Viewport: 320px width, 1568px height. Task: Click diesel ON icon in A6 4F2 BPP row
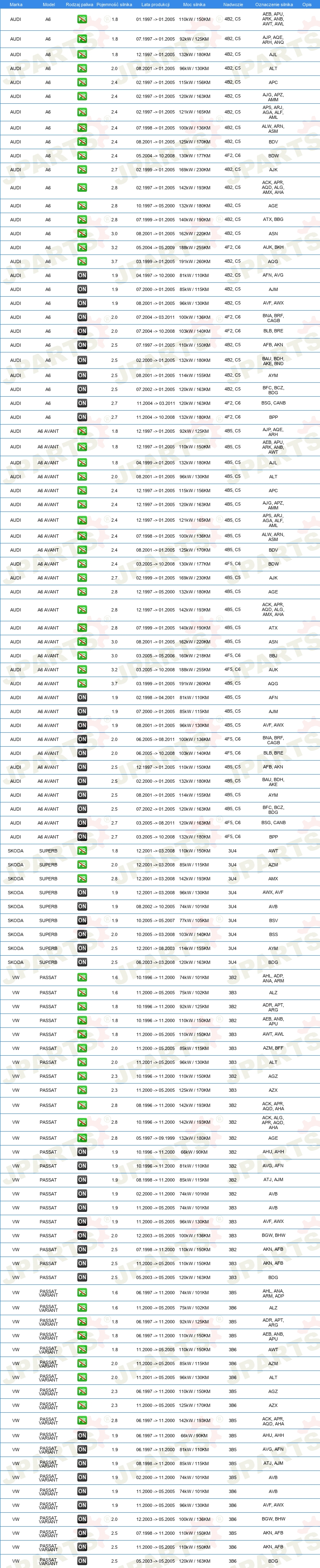click(82, 418)
